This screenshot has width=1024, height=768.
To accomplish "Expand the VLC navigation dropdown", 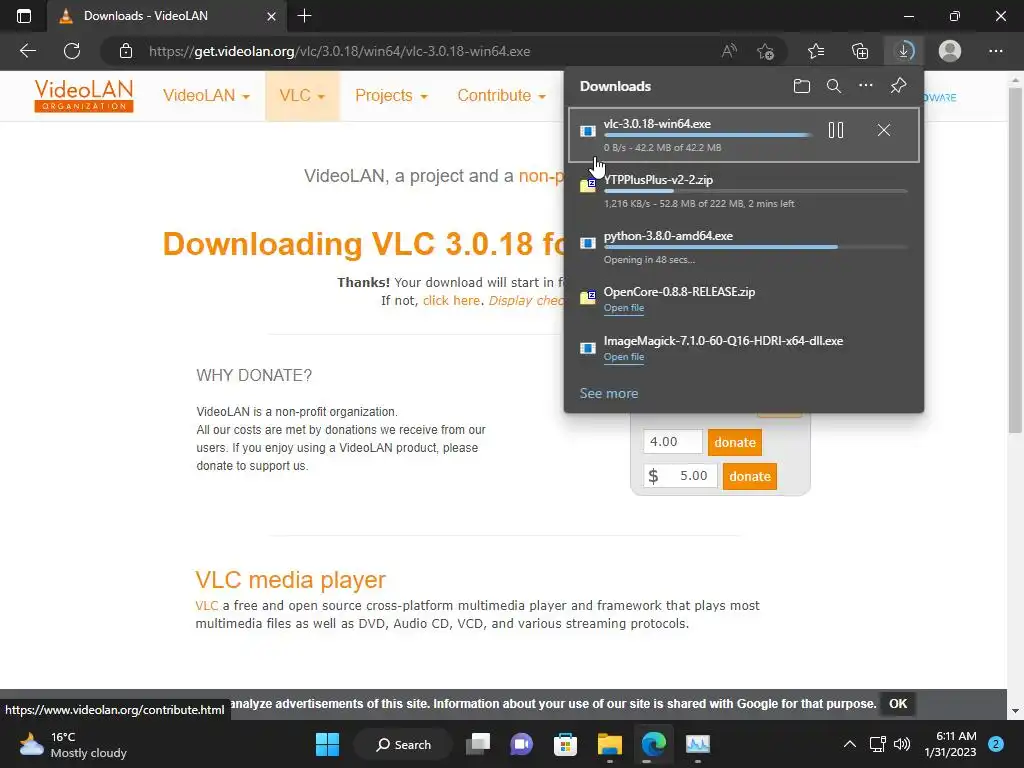I will [302, 95].
